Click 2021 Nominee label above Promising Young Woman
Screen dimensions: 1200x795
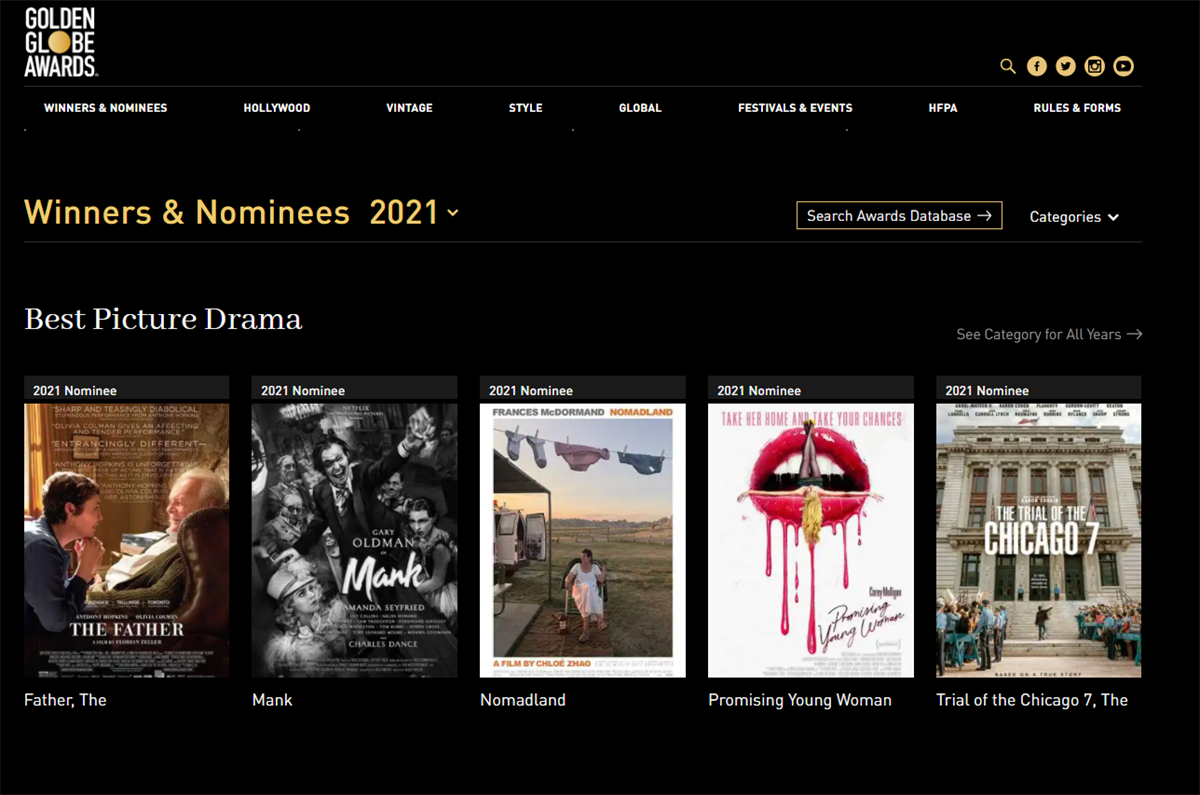[759, 391]
